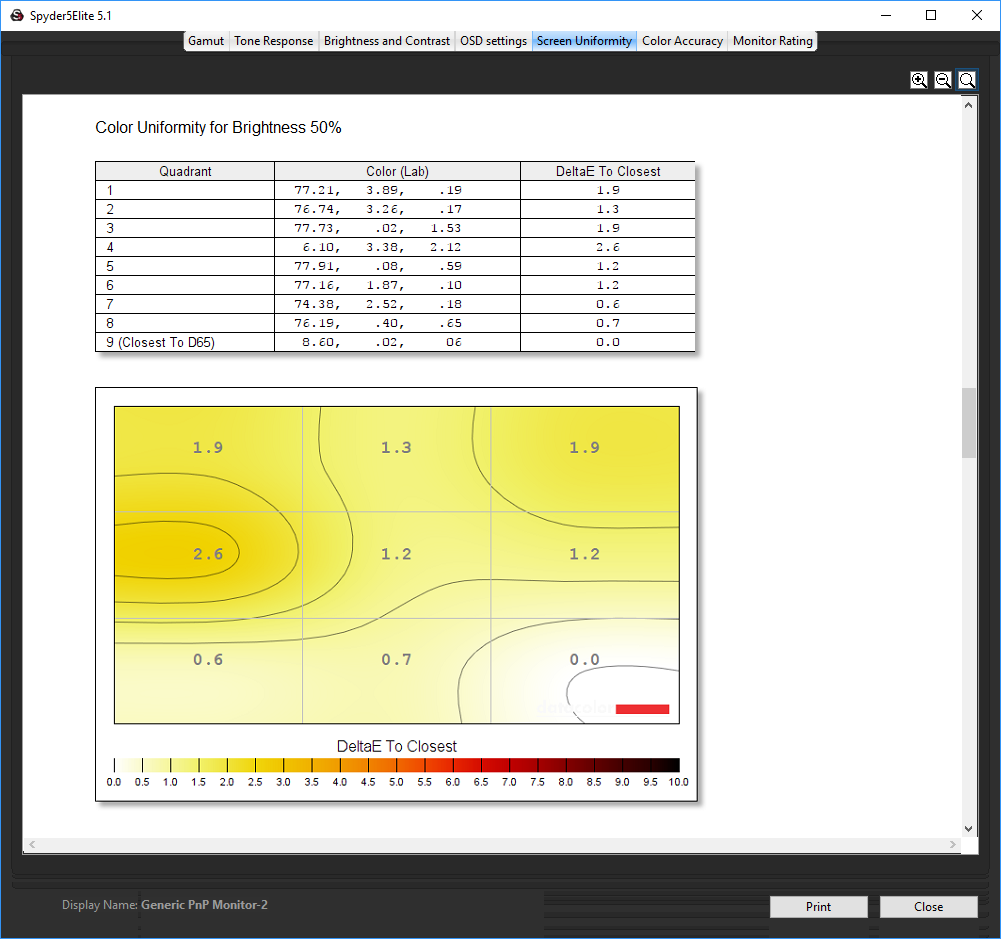
Task: Click the 0.6 label on the uniformity map
Action: [208, 659]
